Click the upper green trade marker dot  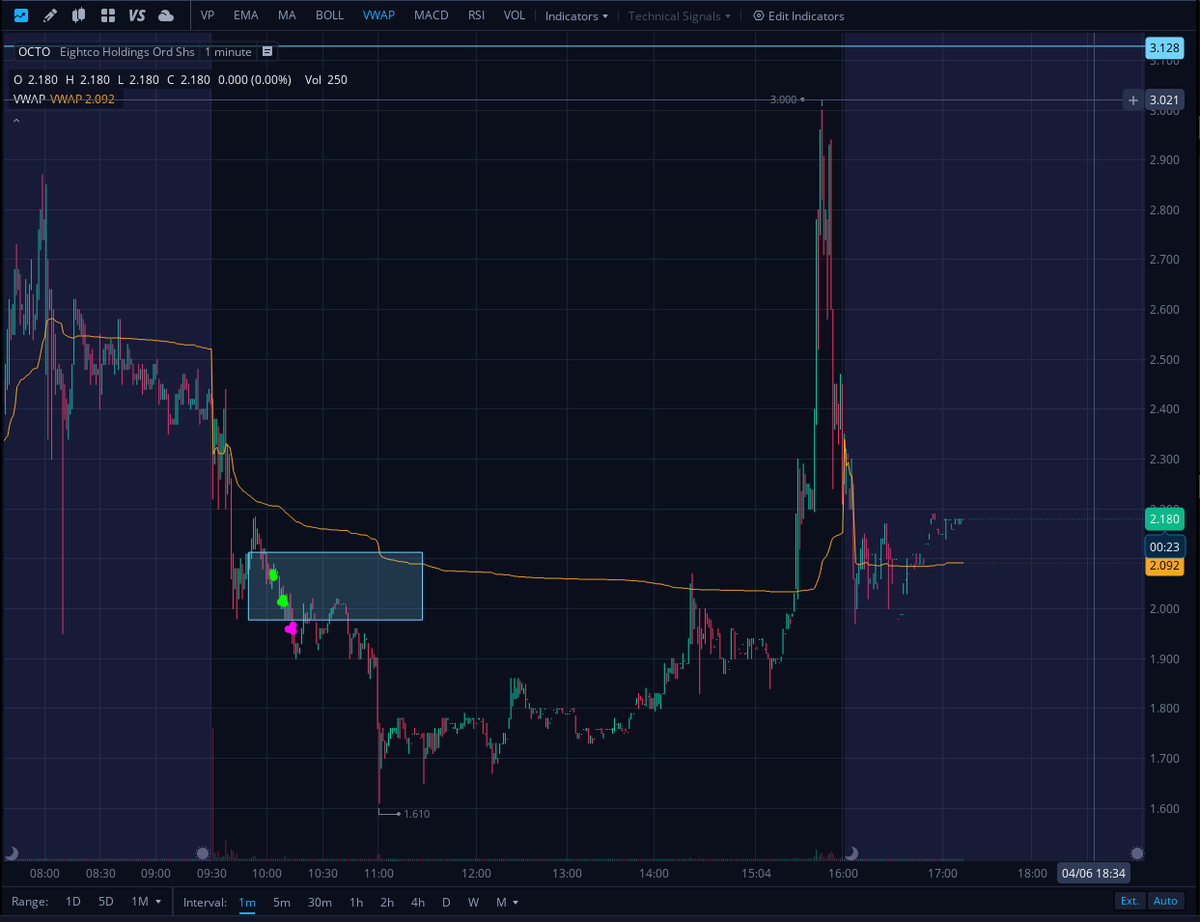(x=273, y=576)
